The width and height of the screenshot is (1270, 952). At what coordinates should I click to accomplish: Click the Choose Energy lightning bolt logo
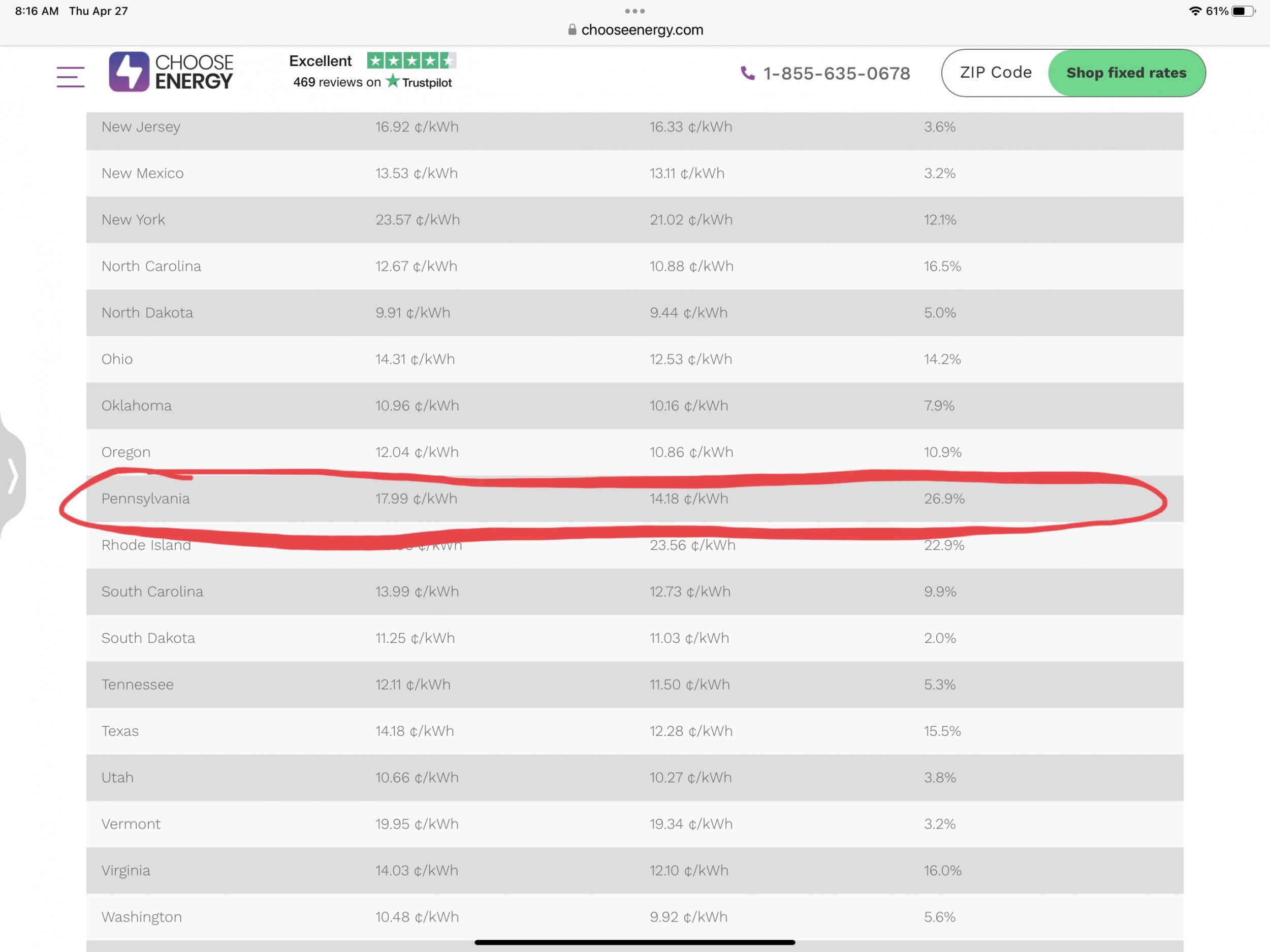(129, 72)
